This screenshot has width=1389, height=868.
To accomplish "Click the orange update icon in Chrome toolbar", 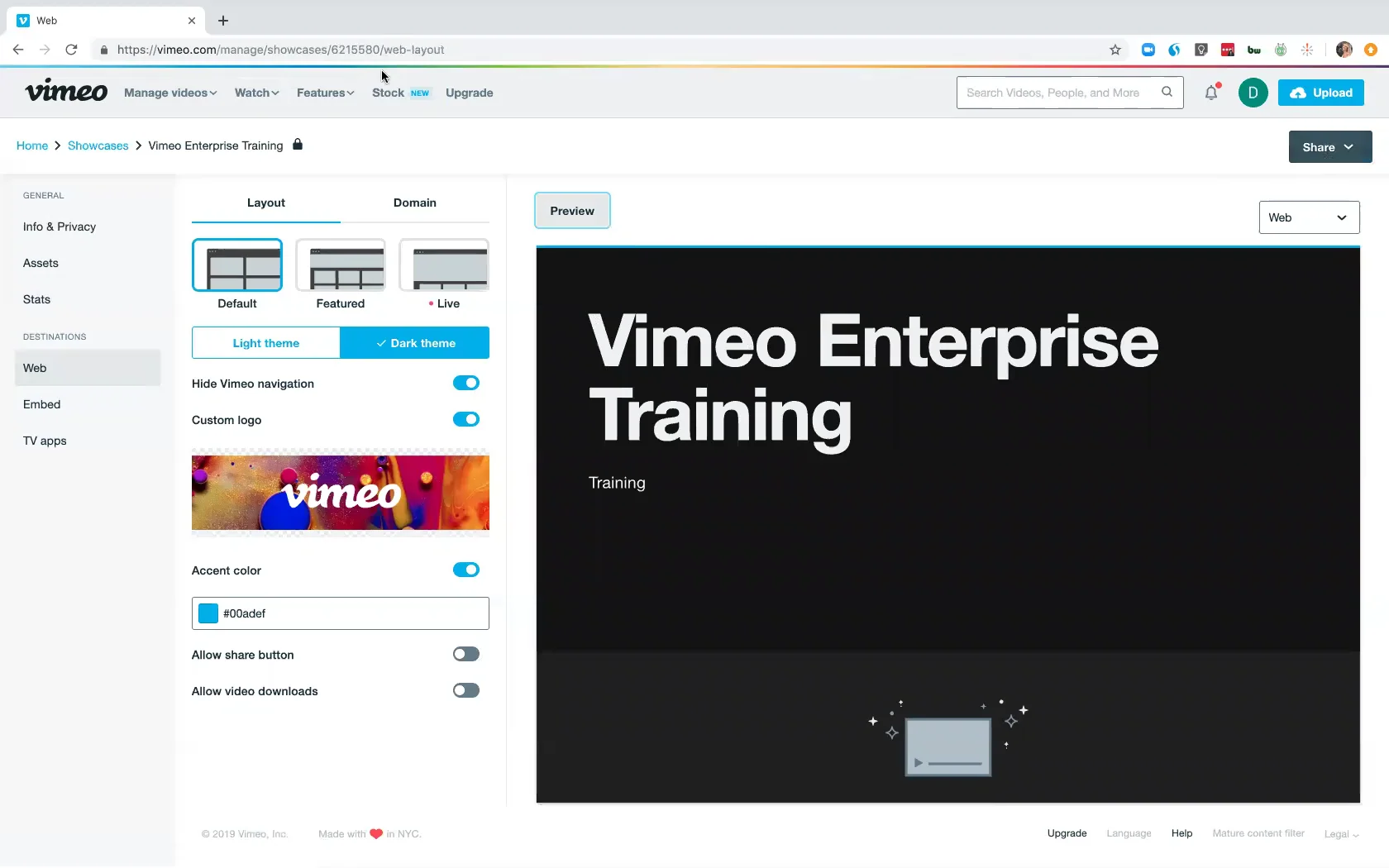I will (x=1371, y=50).
